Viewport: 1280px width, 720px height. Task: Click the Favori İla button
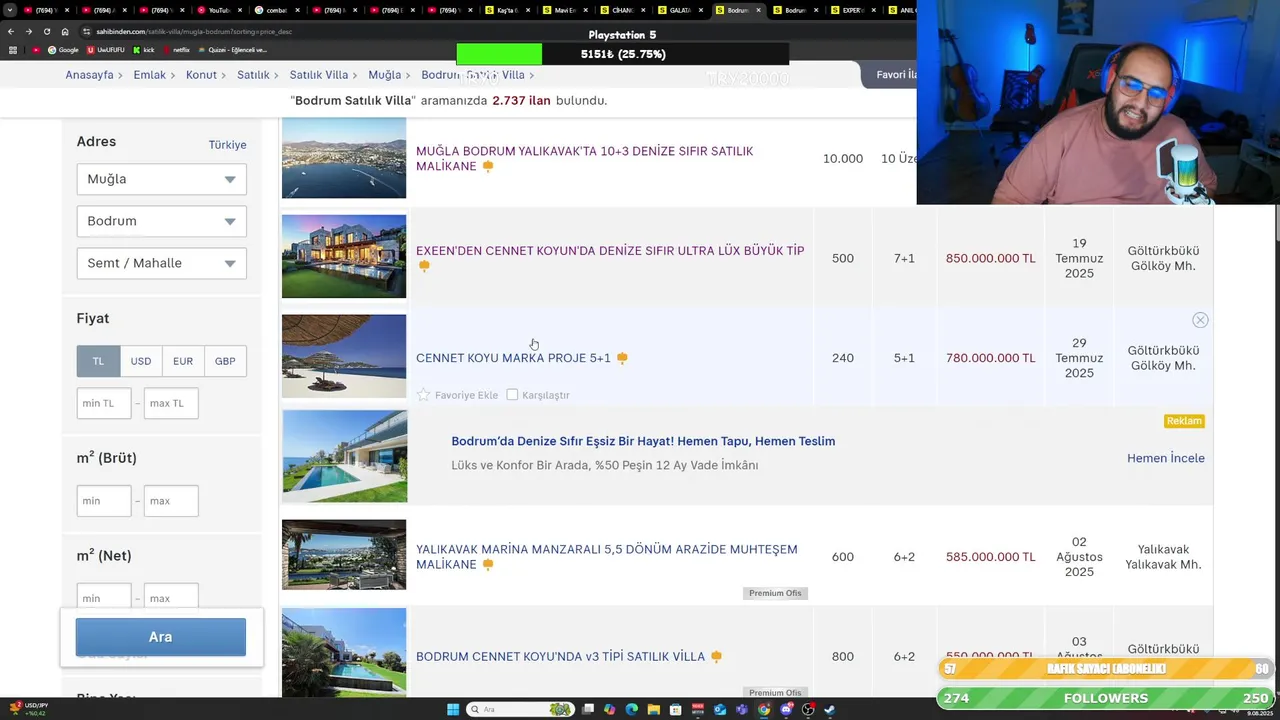point(890,75)
